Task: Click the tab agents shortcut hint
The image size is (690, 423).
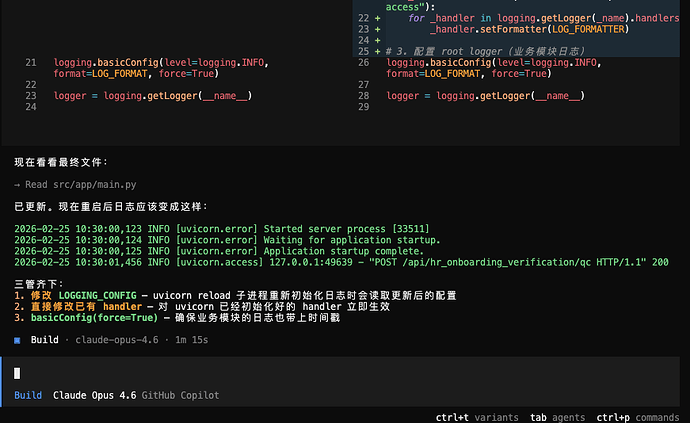Action: [558, 417]
